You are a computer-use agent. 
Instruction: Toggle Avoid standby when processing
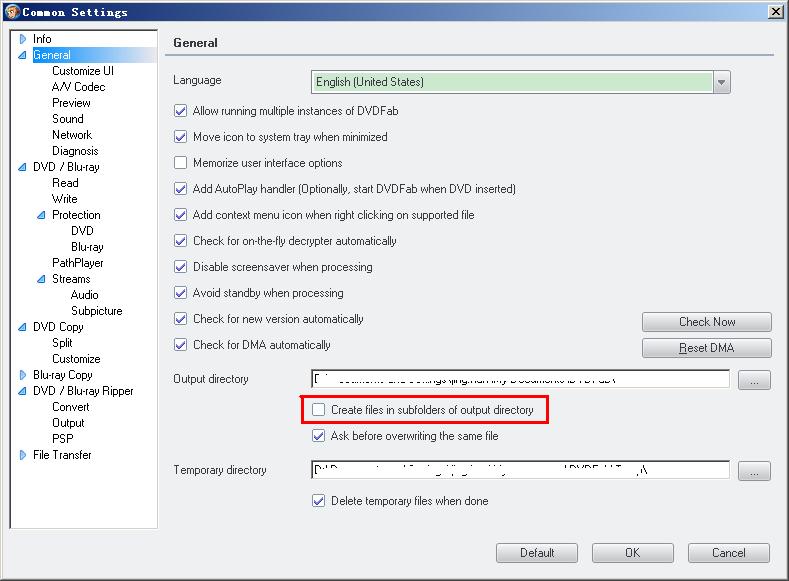(x=180, y=293)
